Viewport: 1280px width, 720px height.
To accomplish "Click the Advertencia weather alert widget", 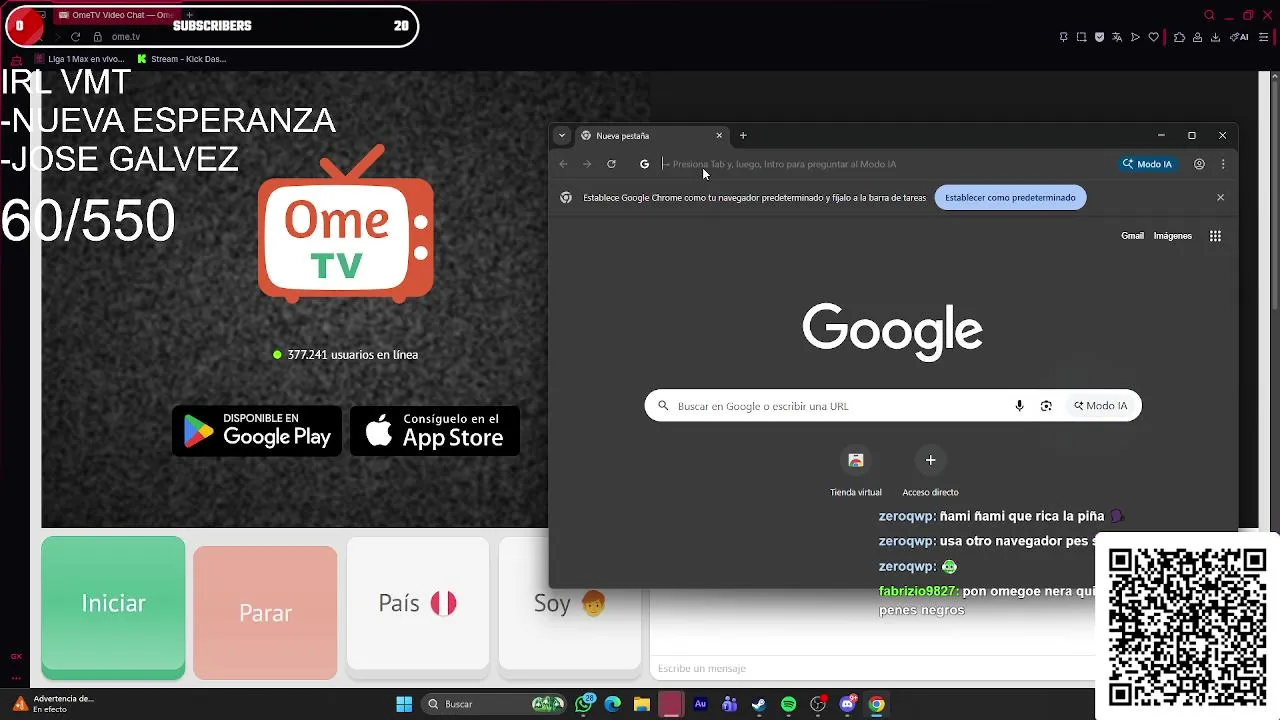I will [x=55, y=704].
